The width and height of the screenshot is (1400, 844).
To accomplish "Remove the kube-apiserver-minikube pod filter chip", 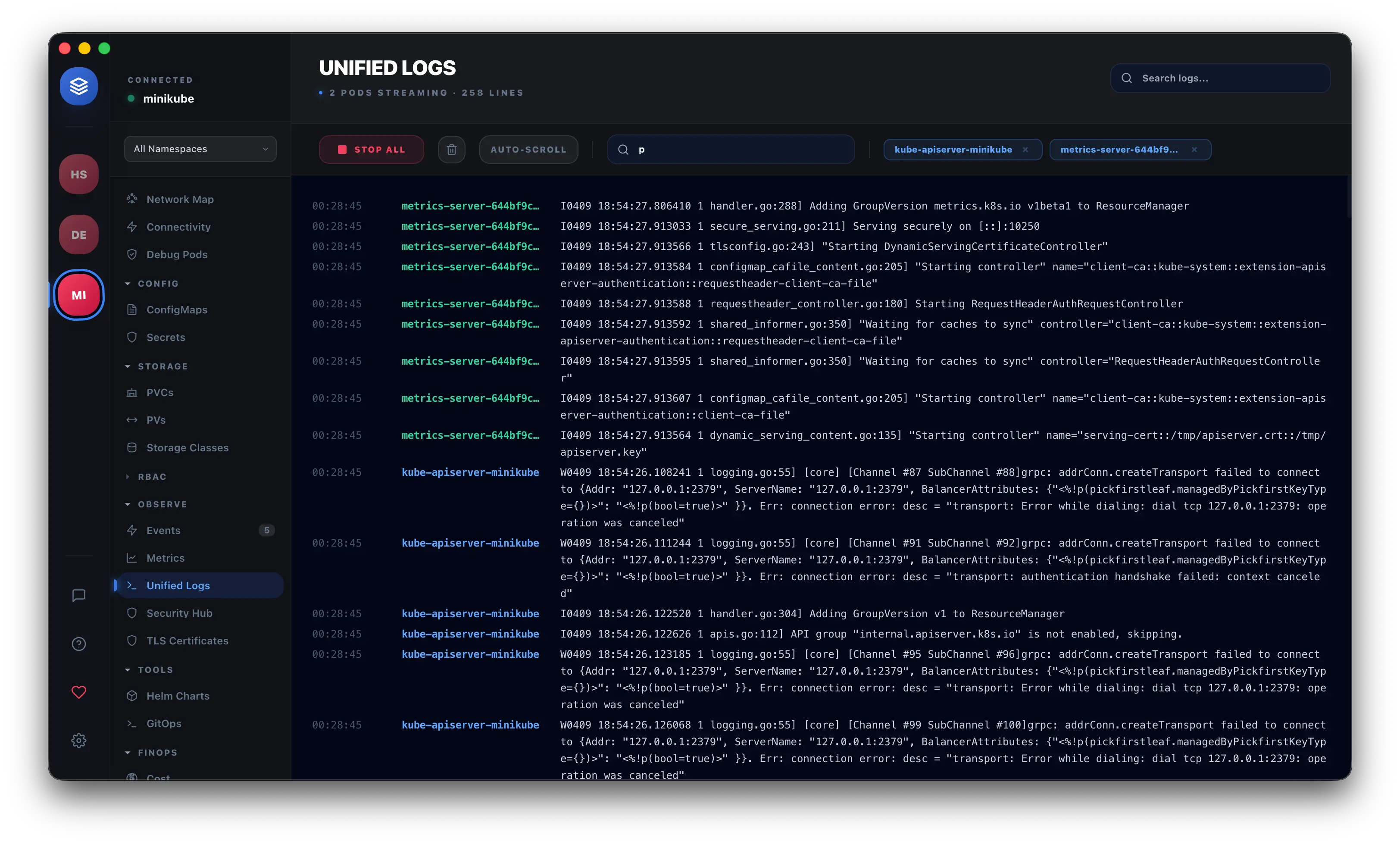I will (1025, 150).
